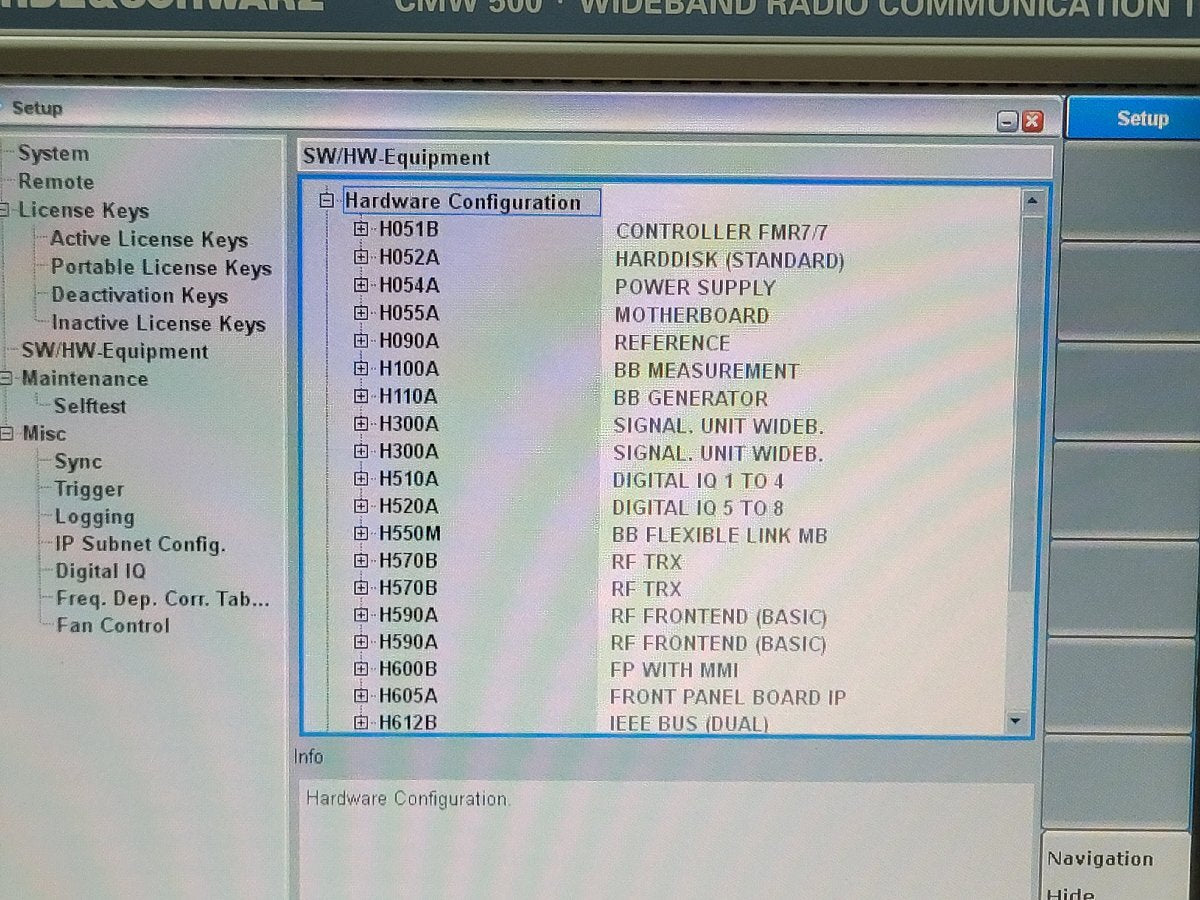
Task: Expand the H051B hardware node
Action: coord(360,229)
